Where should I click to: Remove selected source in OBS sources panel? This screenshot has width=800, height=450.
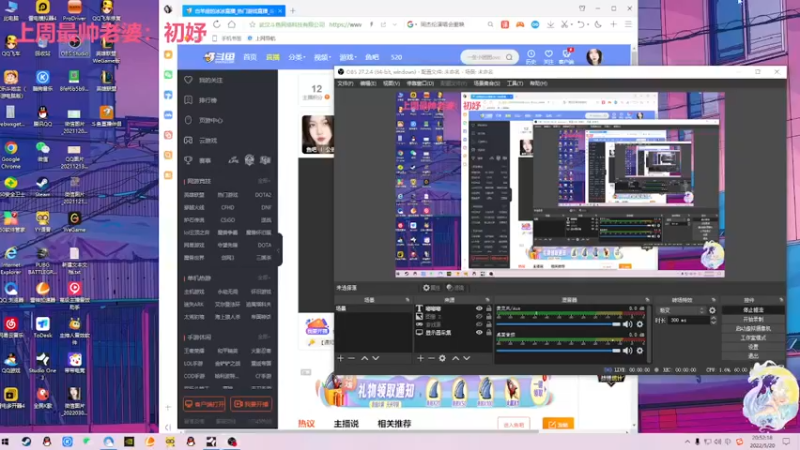tap(431, 358)
